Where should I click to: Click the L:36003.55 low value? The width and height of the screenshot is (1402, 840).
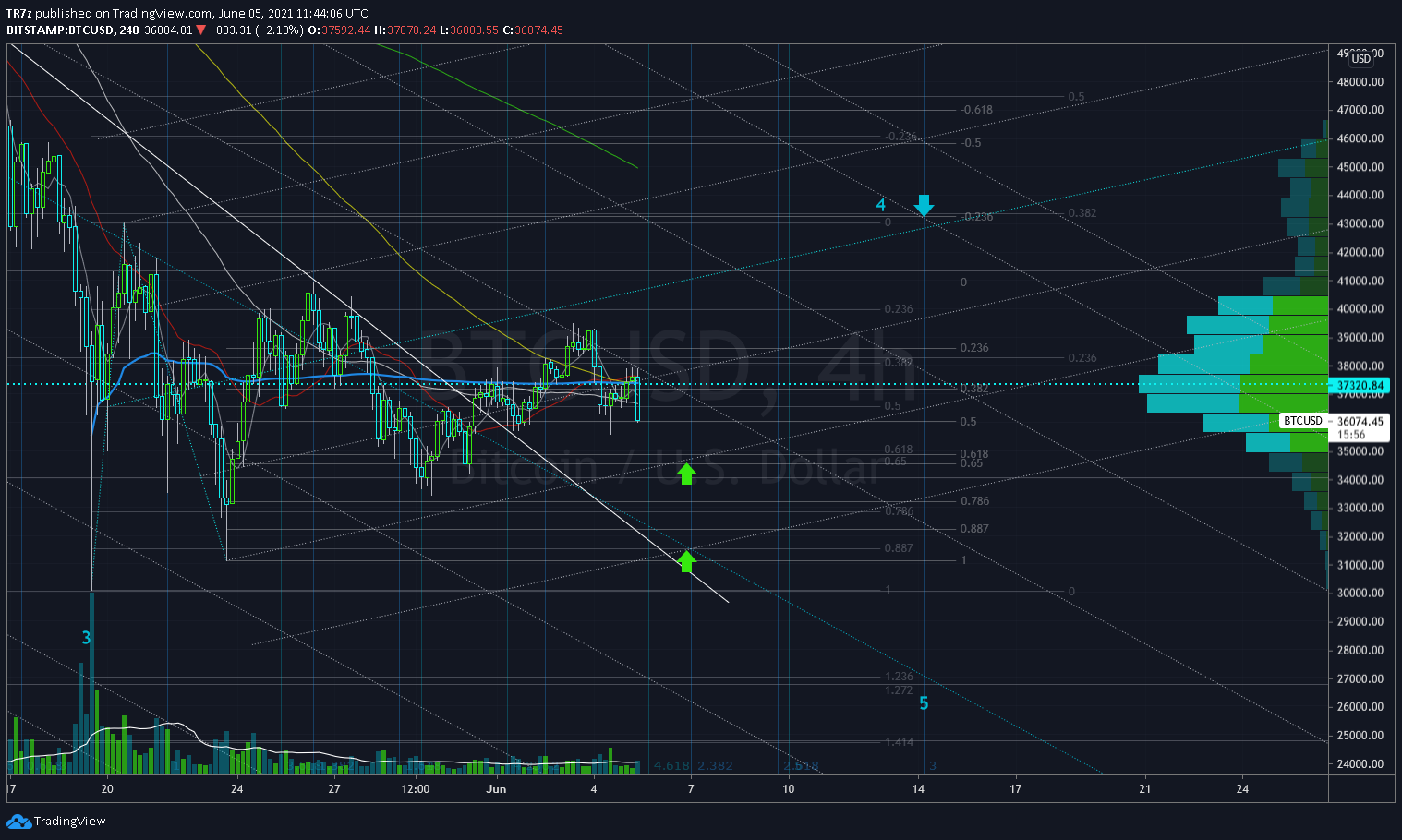pos(469,30)
